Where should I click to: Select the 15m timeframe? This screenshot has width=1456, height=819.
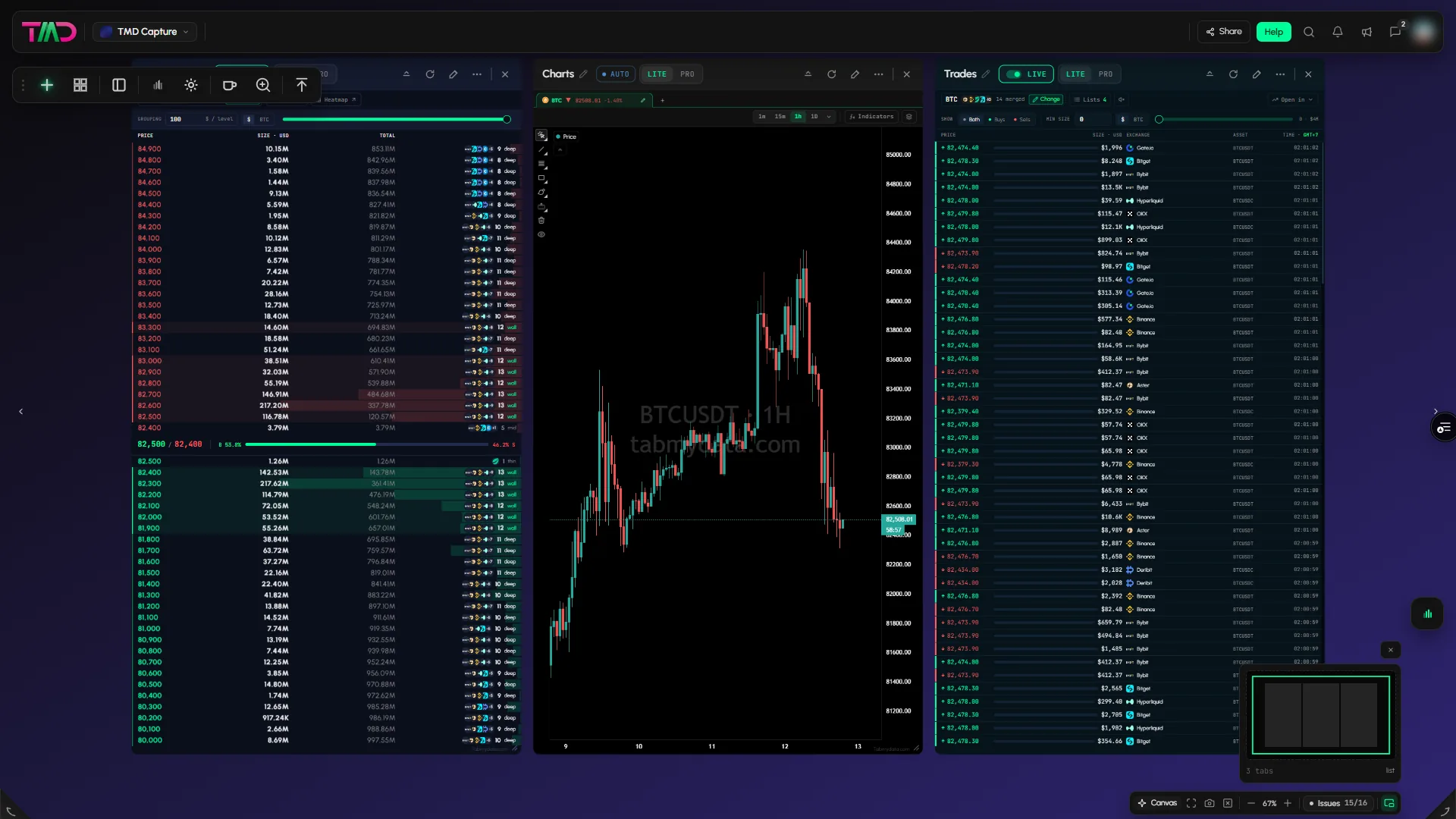point(780,117)
